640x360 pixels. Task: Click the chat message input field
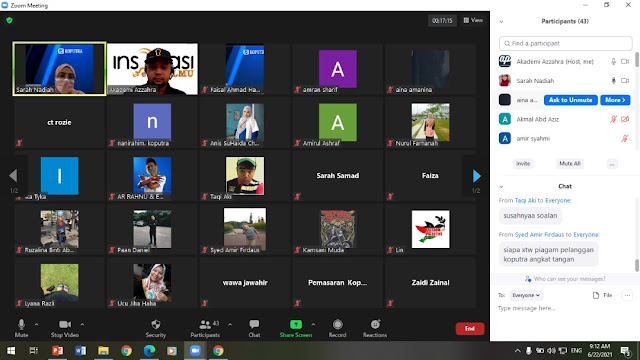[x=565, y=308]
